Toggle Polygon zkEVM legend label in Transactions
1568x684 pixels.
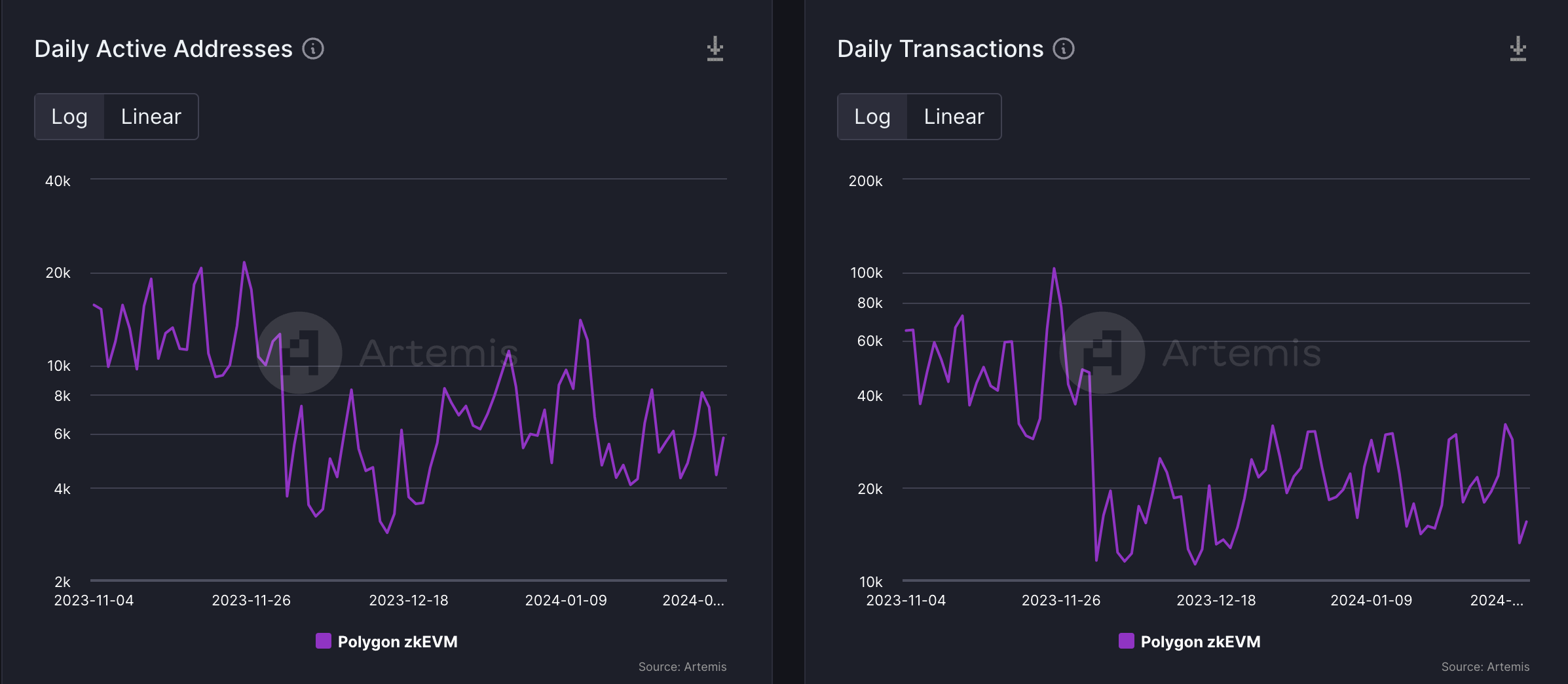(1201, 641)
